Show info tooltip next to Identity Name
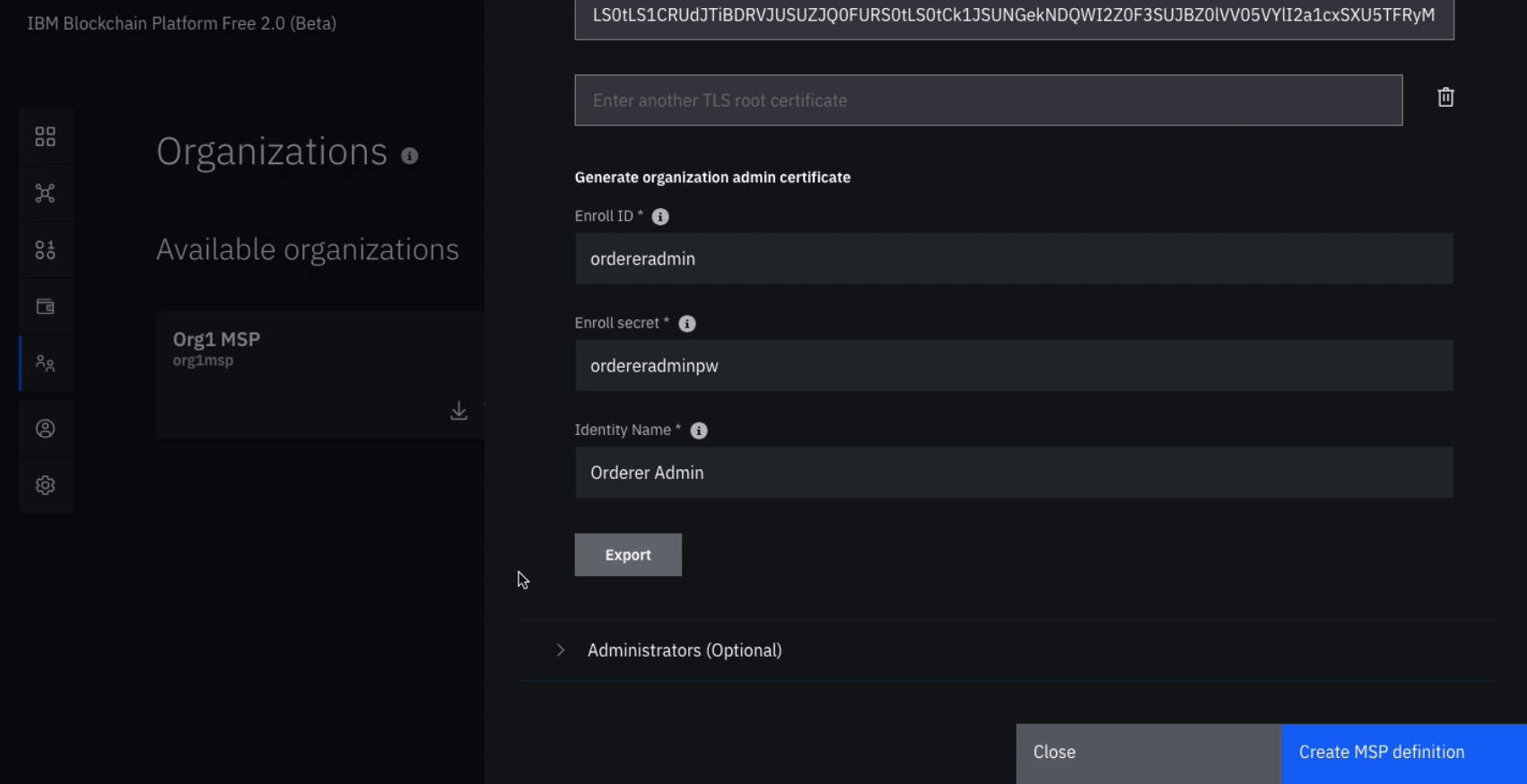The height and width of the screenshot is (784, 1527). tap(699, 431)
